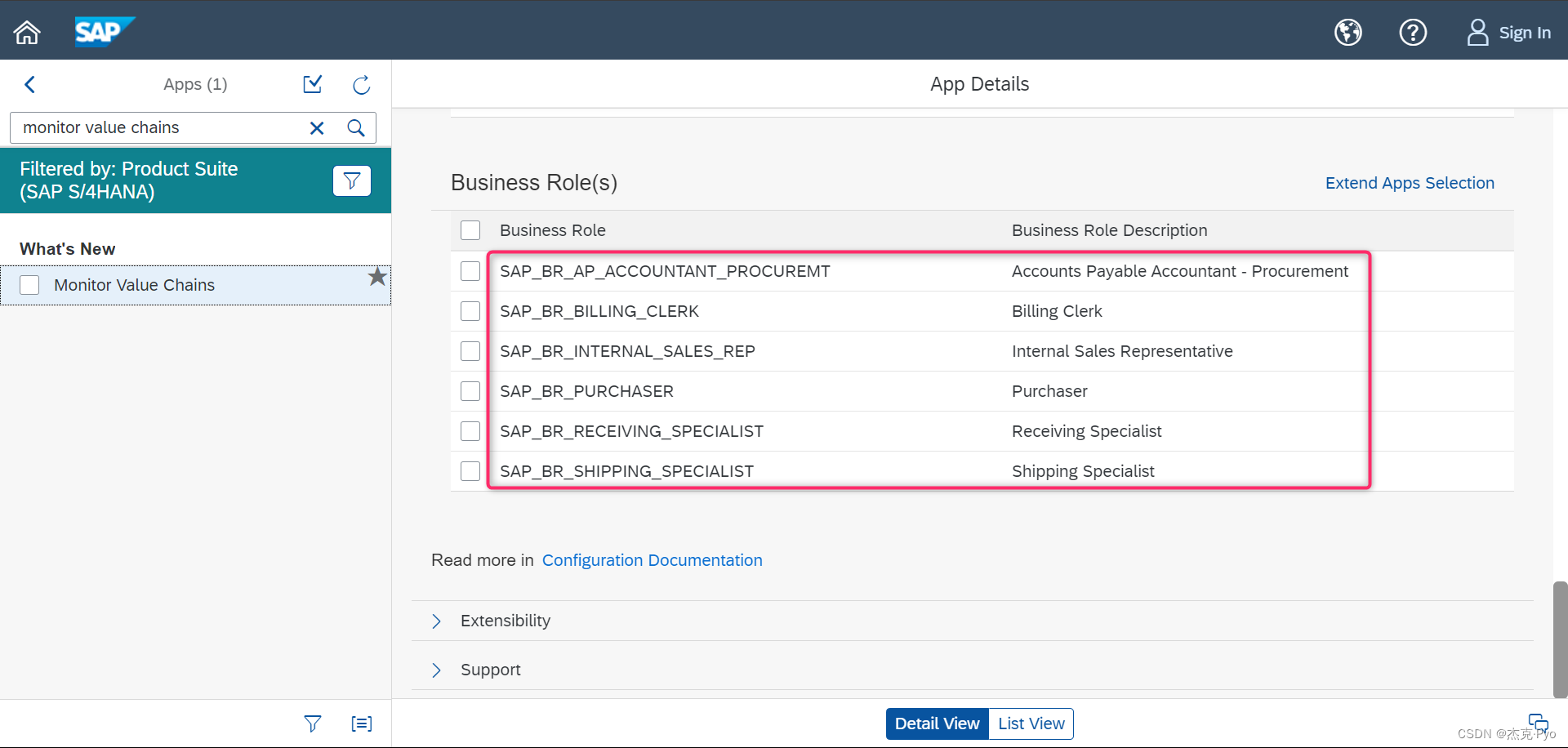
Task: Tick the SAP_BR_PURCHASER role checkbox
Action: 470,391
